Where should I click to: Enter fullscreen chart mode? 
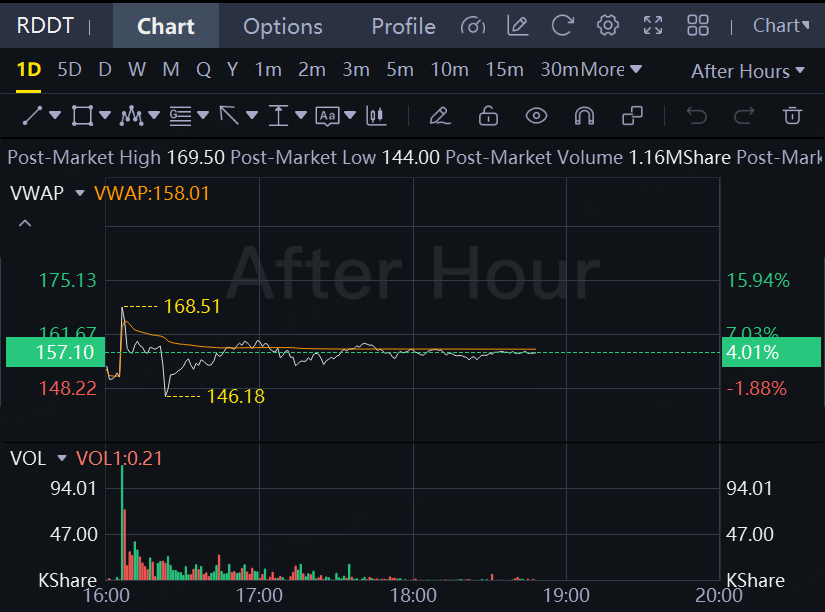pos(653,26)
